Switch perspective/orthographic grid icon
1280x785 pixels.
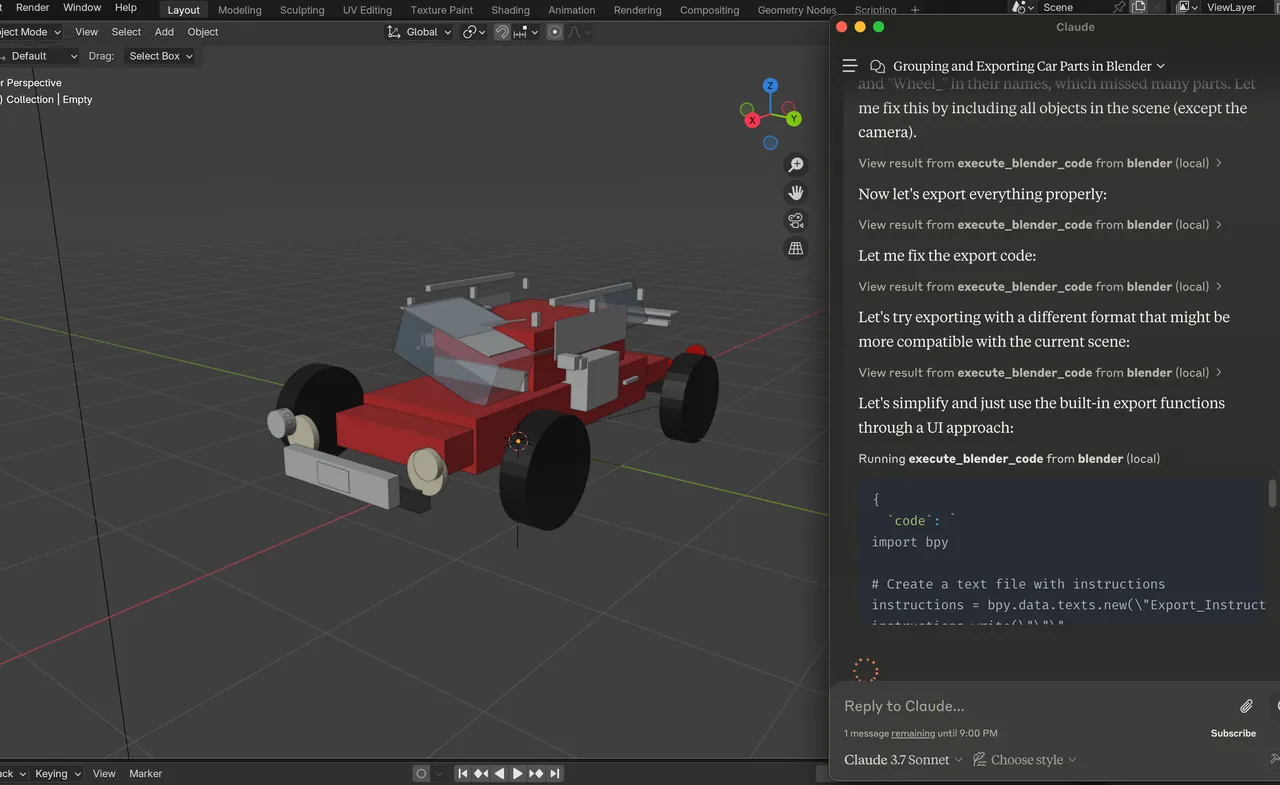point(796,248)
